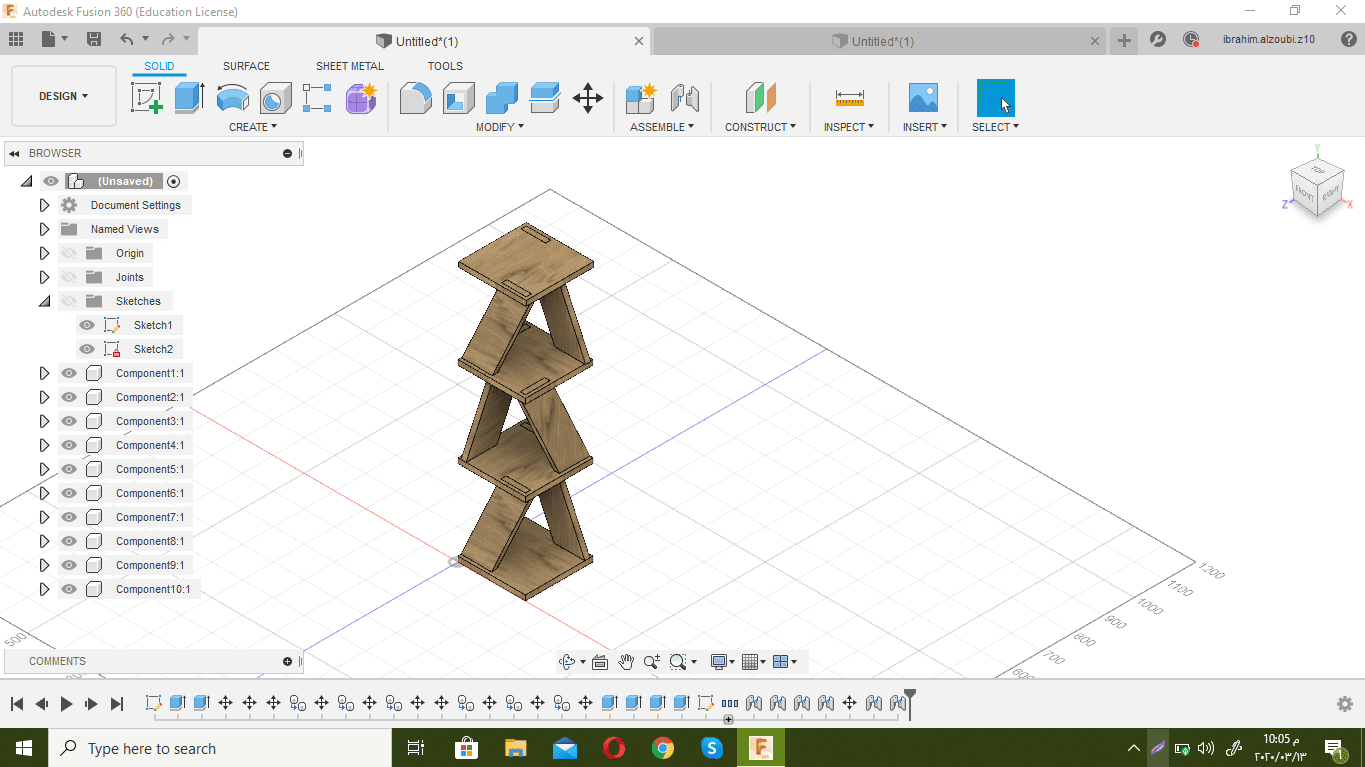This screenshot has width=1365, height=767.
Task: Click the Midplane construct icon
Action: [760, 98]
